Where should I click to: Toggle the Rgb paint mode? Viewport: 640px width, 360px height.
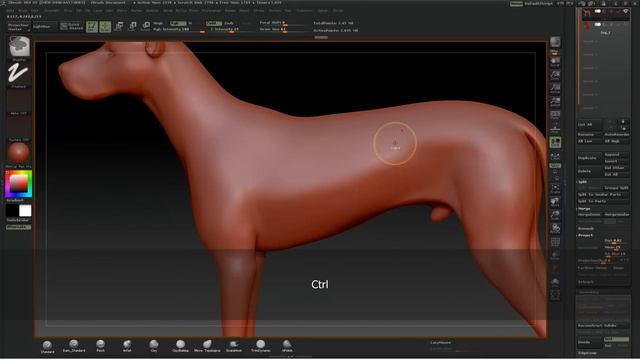click(178, 23)
